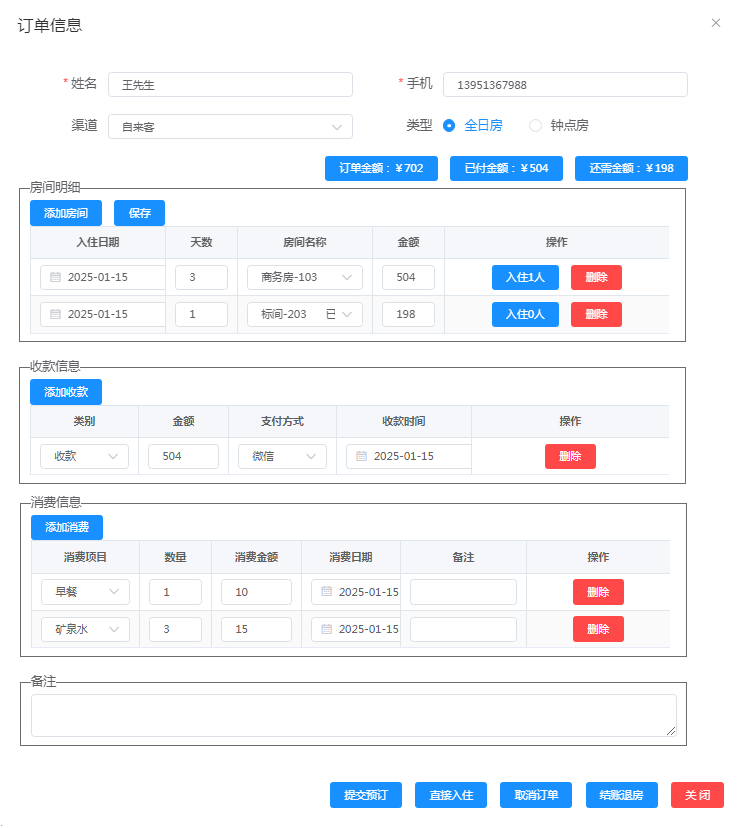Screen dimensions: 742x828
Task: Add a payment with 添加收款
Action: (66, 392)
